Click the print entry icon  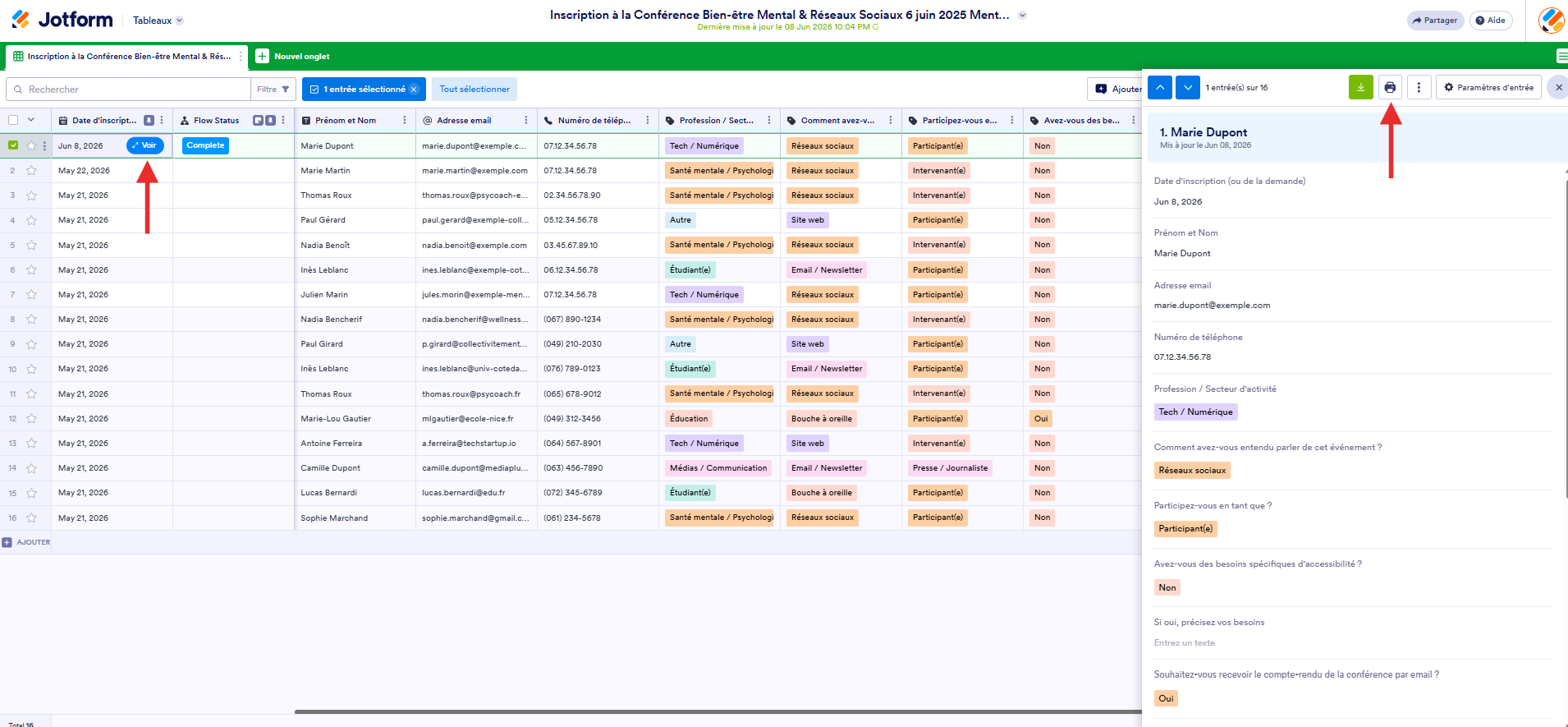pyautogui.click(x=1390, y=87)
